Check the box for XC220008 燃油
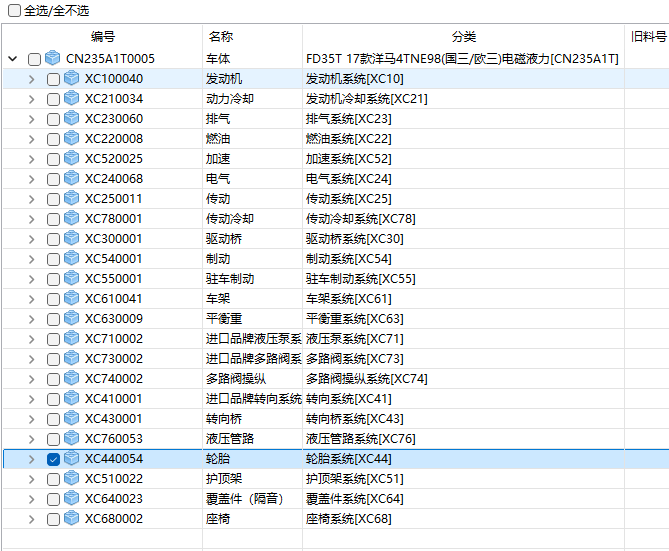669x551 pixels. [53, 139]
